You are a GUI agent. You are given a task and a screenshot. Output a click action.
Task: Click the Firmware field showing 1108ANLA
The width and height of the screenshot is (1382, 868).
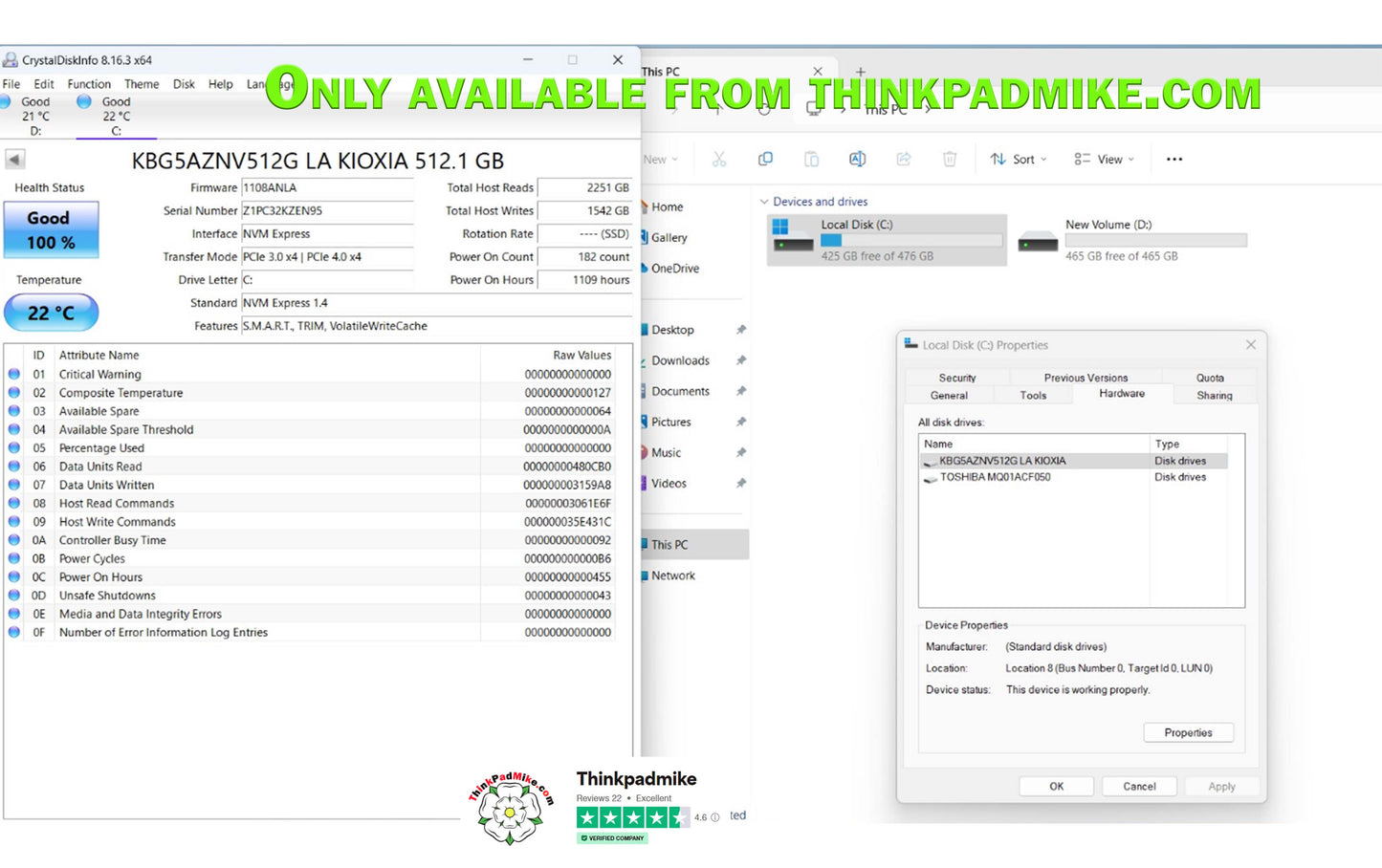pyautogui.click(x=327, y=187)
